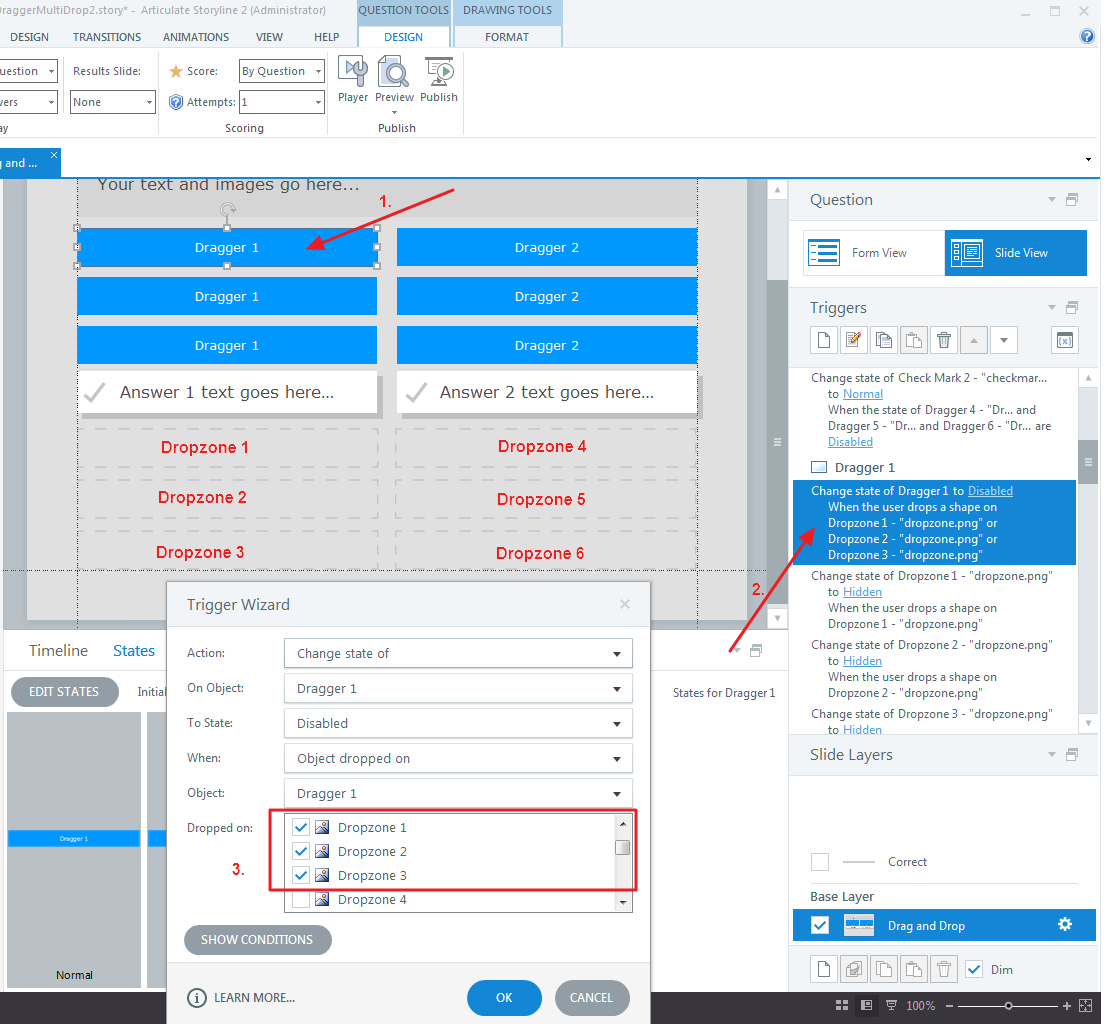Click the SHOW CONDITIONS button
This screenshot has width=1109, height=1024.
(x=257, y=940)
